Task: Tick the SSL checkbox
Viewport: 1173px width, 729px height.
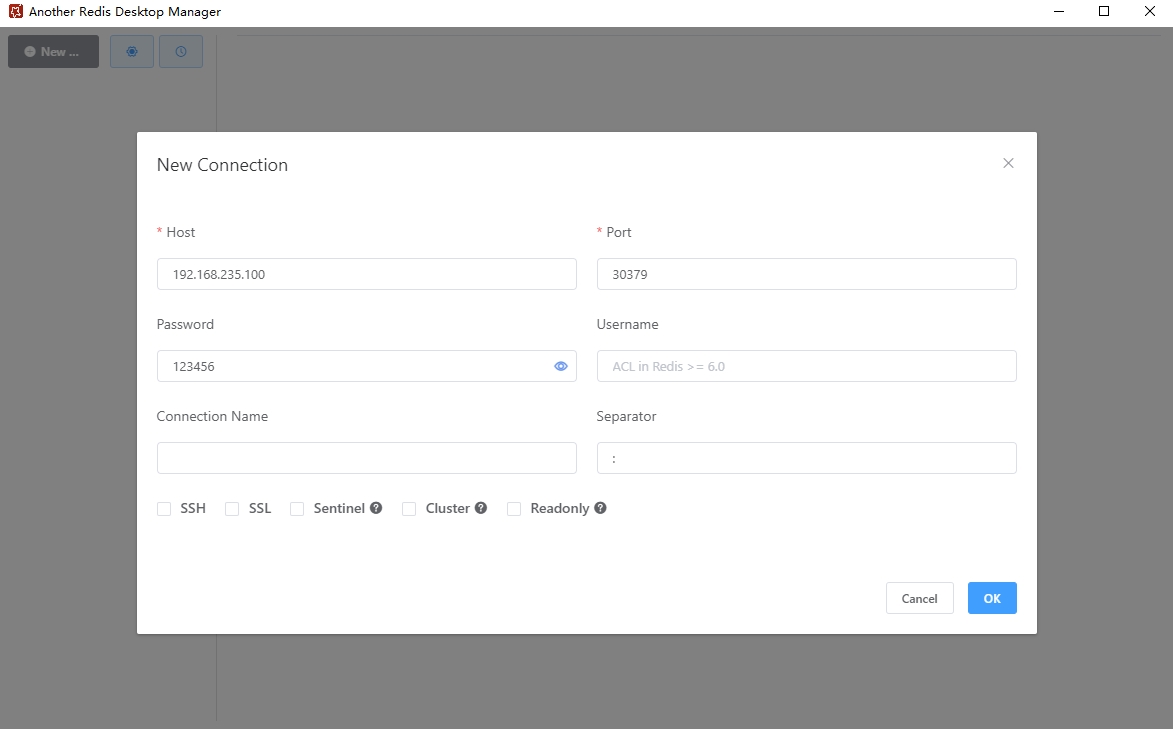Action: pos(232,509)
